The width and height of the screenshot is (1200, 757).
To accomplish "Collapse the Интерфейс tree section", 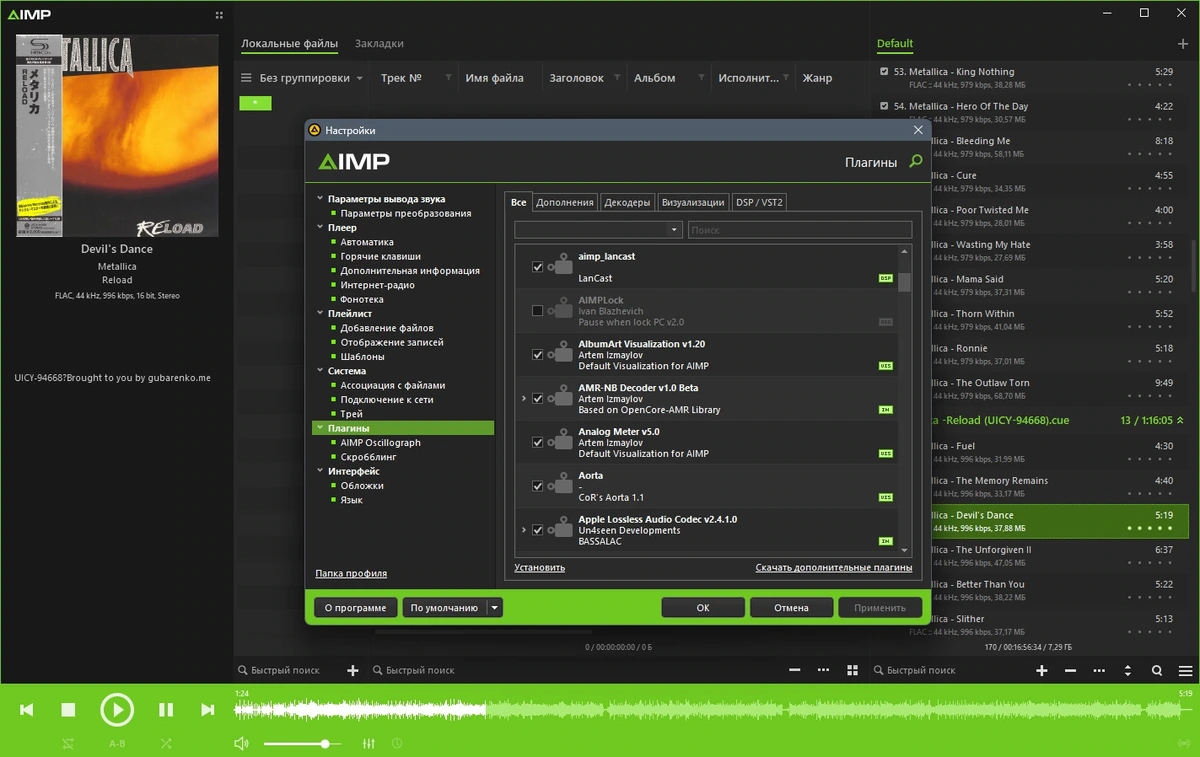I will click(x=320, y=471).
